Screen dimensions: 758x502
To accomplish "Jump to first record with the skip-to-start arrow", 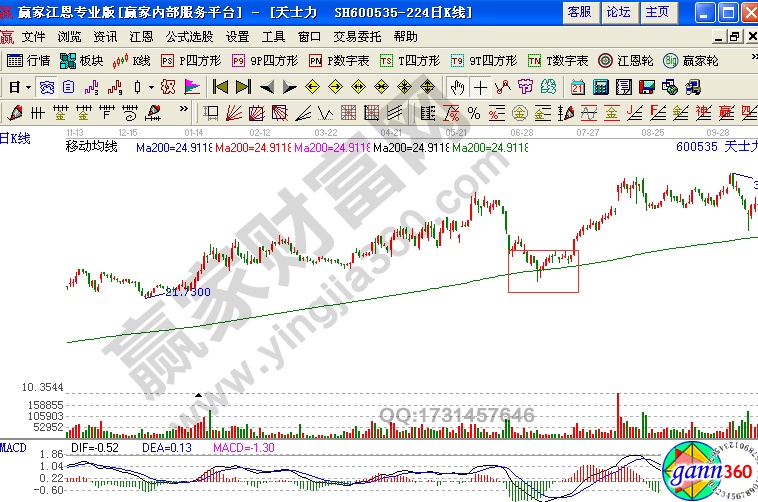I will tap(221, 86).
